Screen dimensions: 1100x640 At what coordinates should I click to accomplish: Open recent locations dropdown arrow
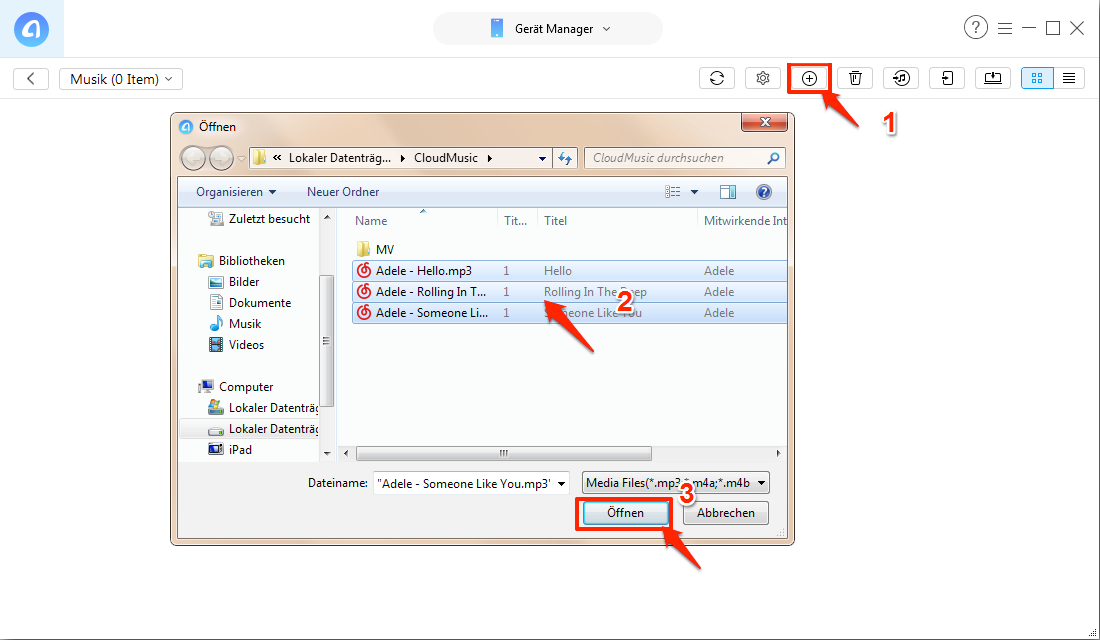(241, 159)
